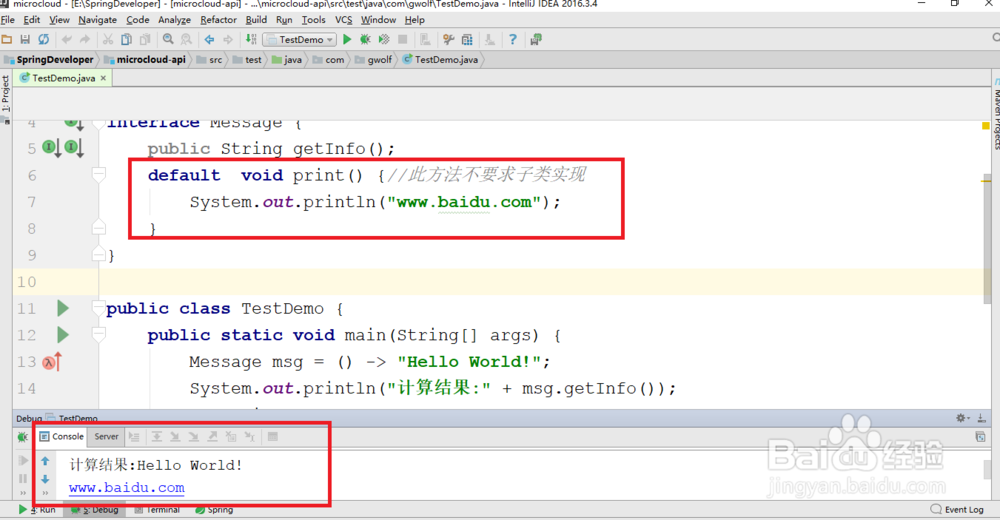This screenshot has height=520, width=1000.
Task: Click the Stop square toolbar icon
Action: coord(402,40)
